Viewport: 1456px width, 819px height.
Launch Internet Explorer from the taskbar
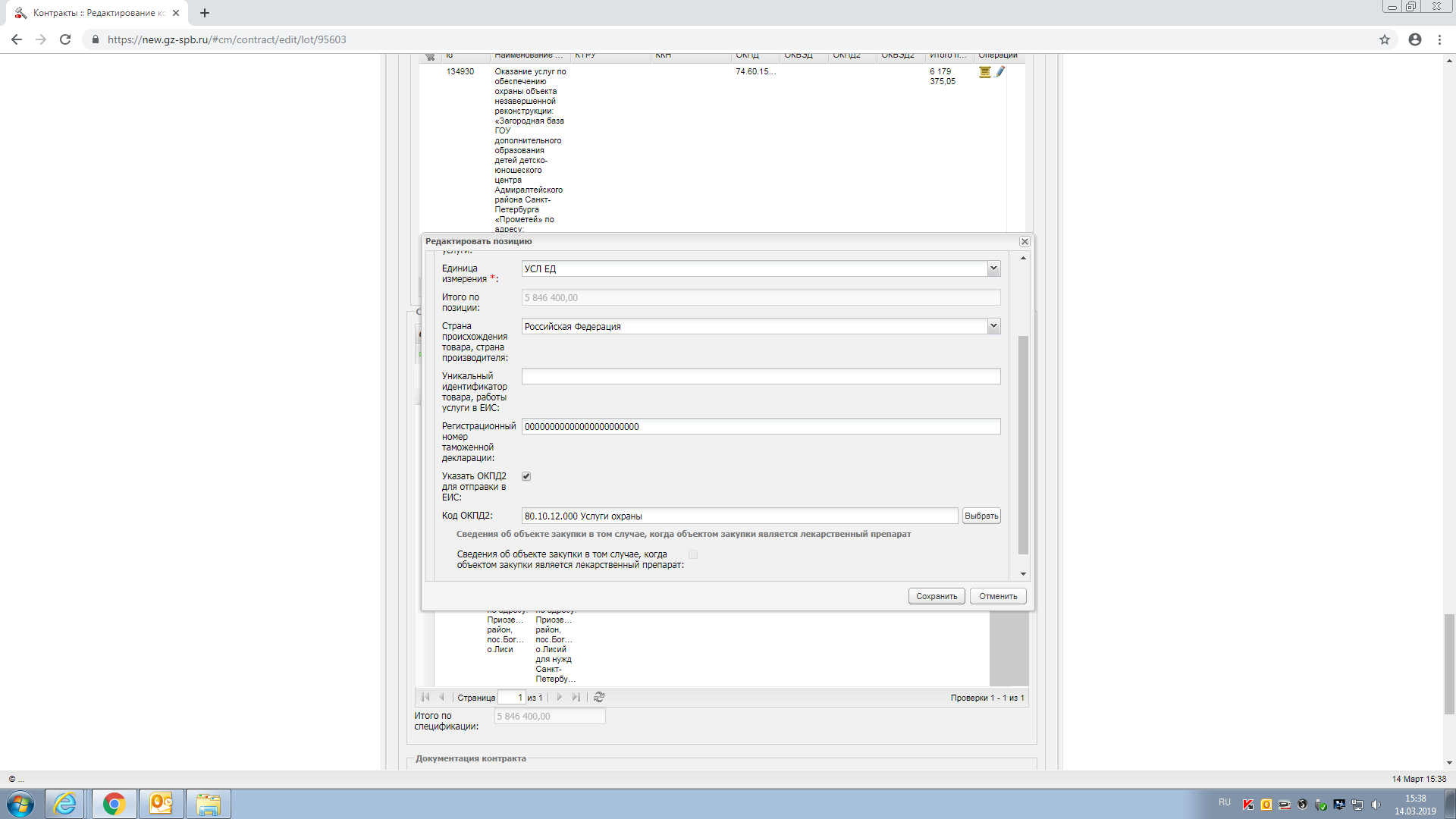pos(65,804)
